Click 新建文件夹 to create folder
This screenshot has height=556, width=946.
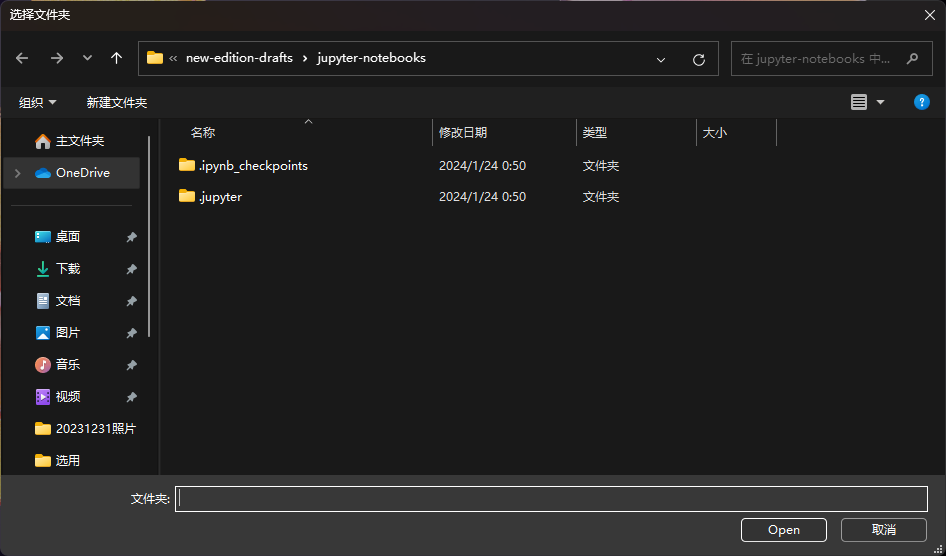pos(117,103)
